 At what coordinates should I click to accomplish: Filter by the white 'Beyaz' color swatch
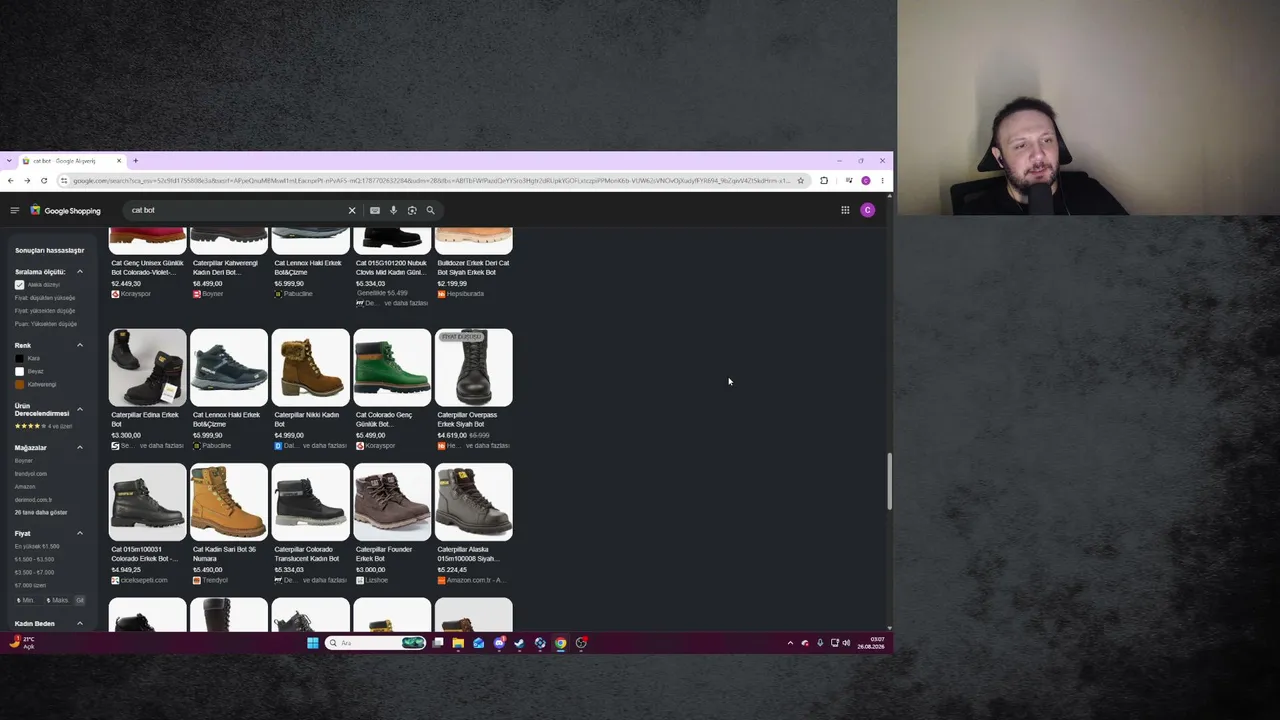pos(19,371)
